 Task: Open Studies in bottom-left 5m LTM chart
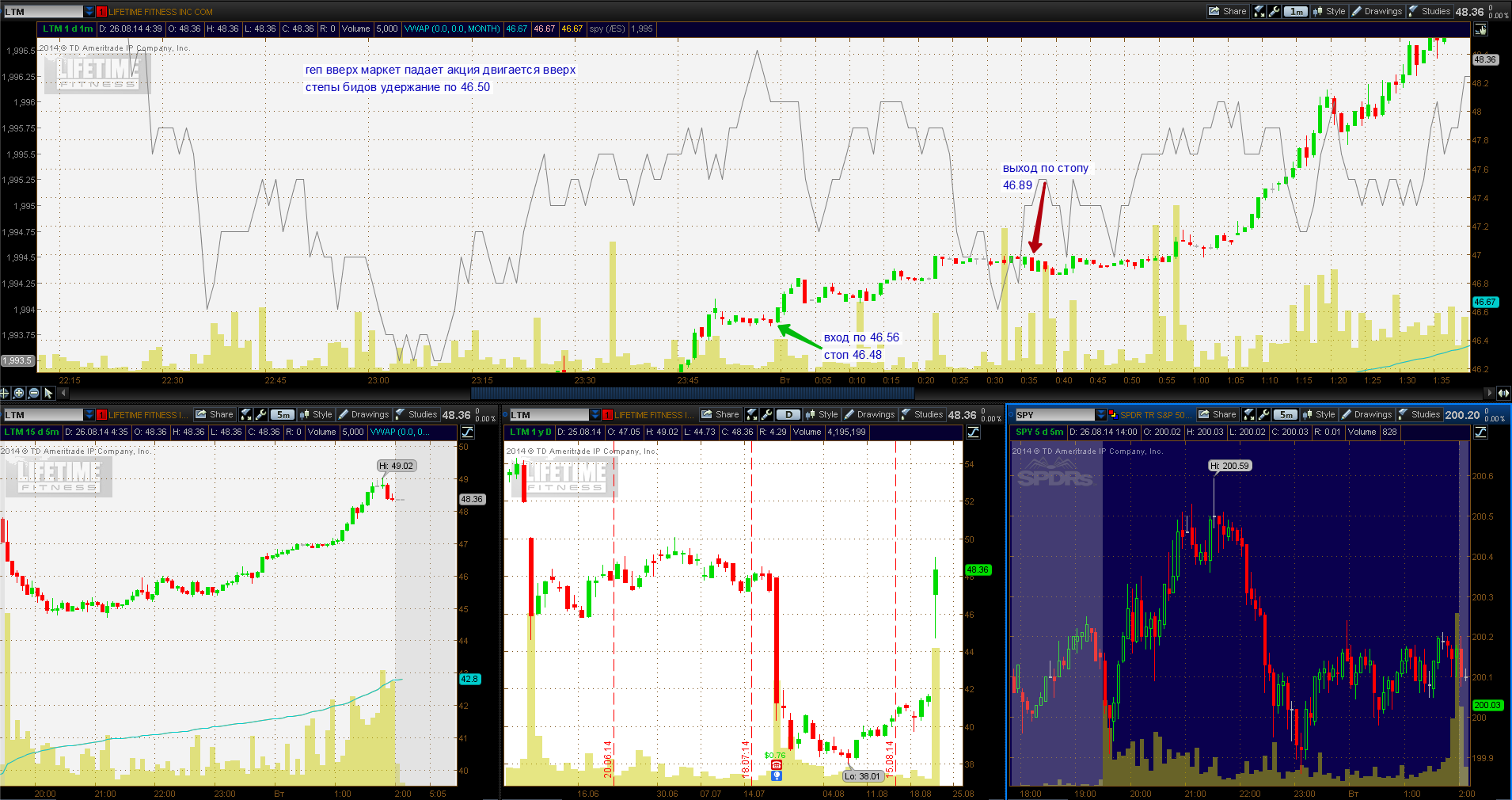(x=416, y=414)
